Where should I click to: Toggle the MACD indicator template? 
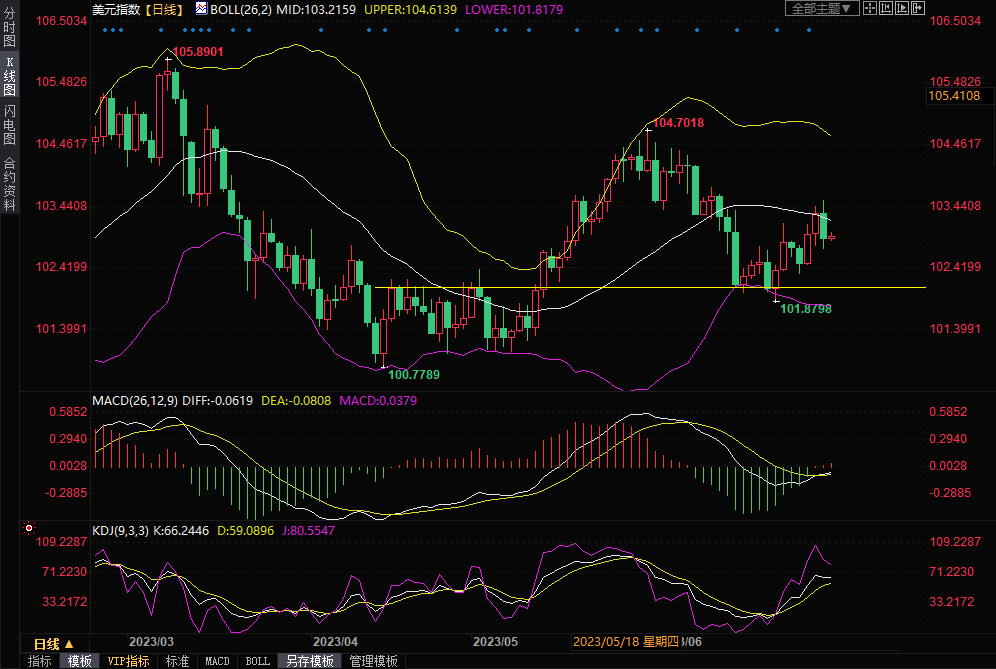point(217,661)
